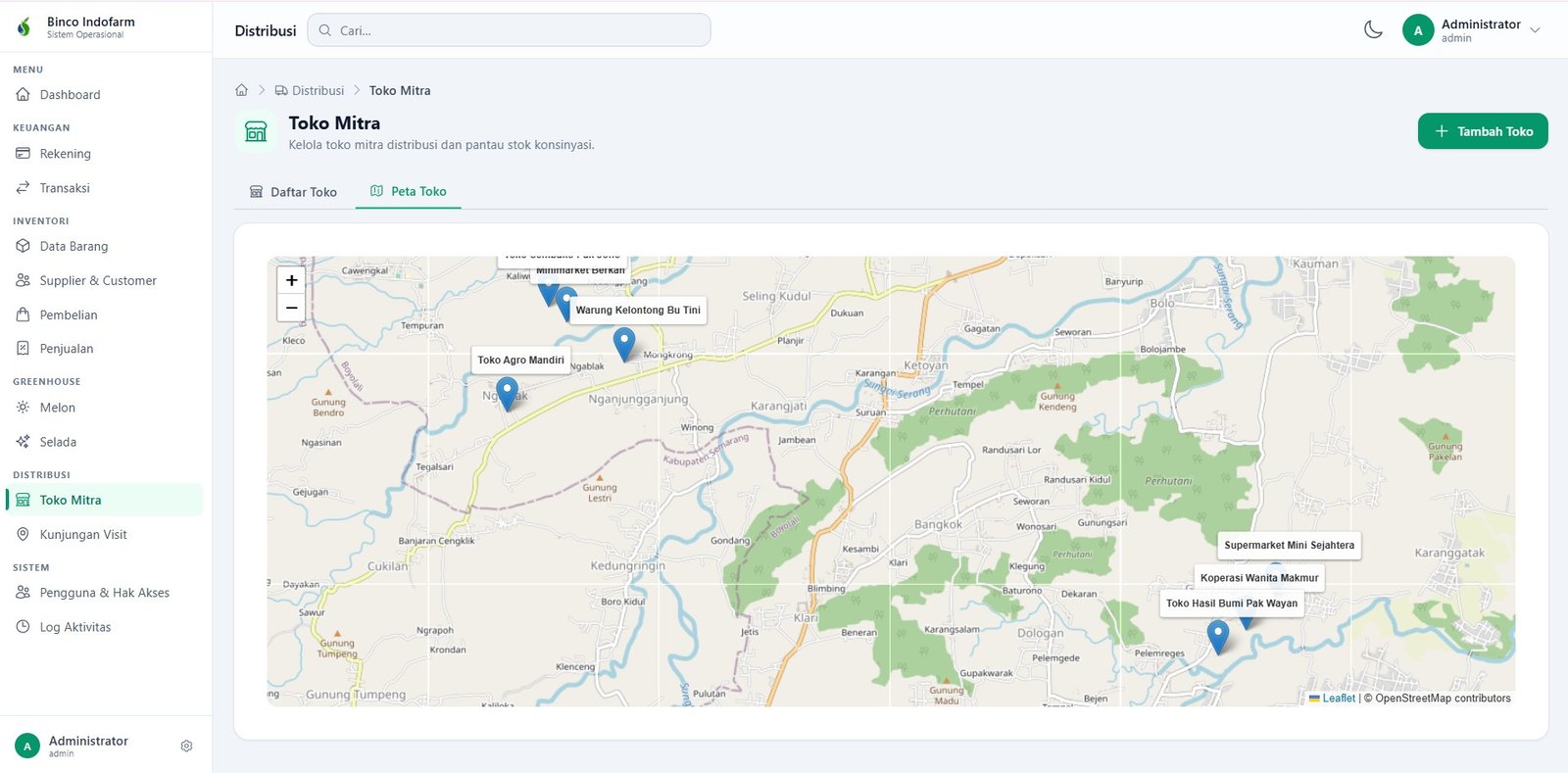Switch to the Daftar Toko tab
The width and height of the screenshot is (1568, 773).
(293, 192)
